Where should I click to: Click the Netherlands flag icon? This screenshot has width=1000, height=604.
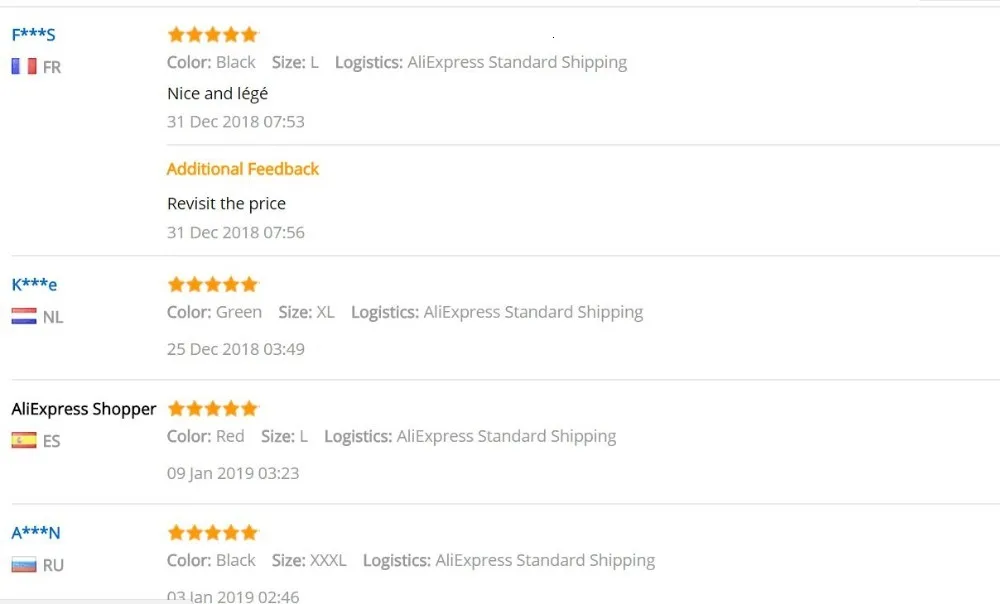click(x=24, y=316)
